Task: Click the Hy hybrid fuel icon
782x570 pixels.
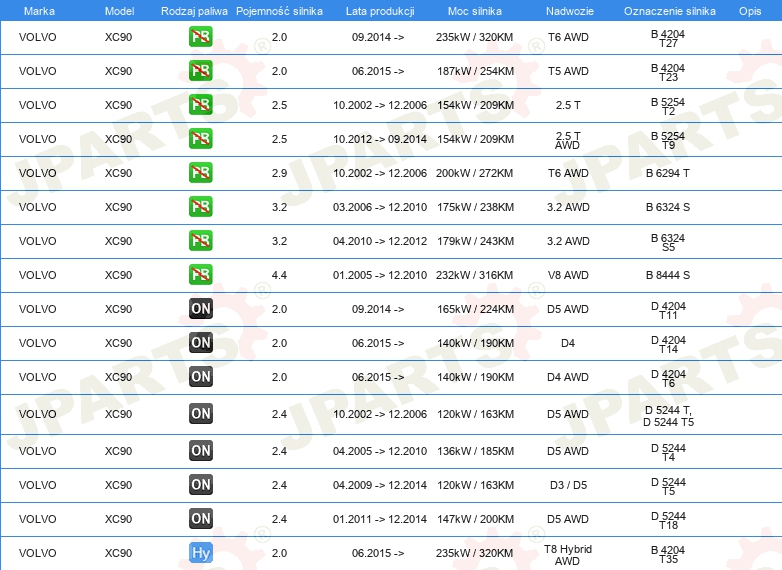Action: pos(200,553)
